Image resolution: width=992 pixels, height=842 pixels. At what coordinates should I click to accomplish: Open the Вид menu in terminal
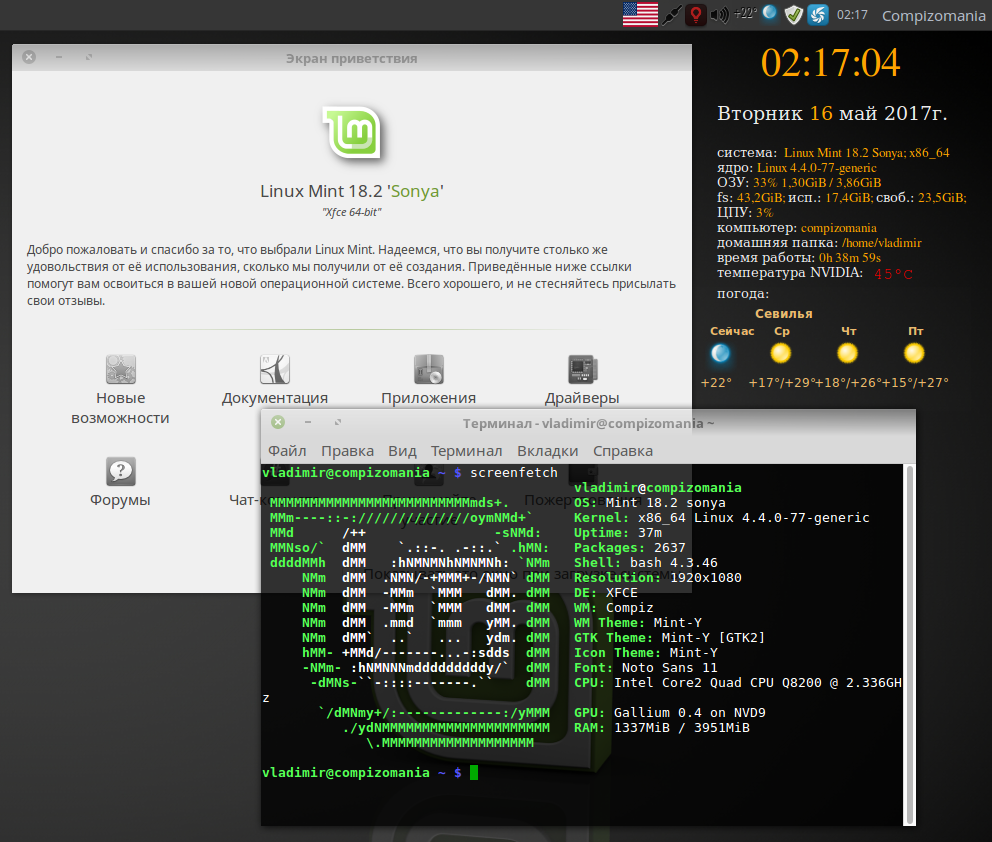[x=402, y=451]
